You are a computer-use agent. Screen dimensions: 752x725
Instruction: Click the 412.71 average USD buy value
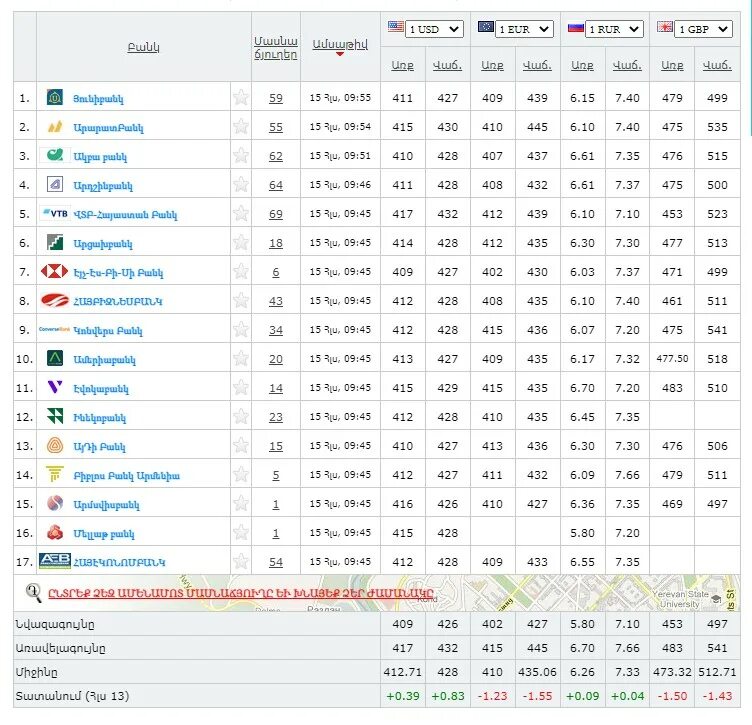click(402, 672)
